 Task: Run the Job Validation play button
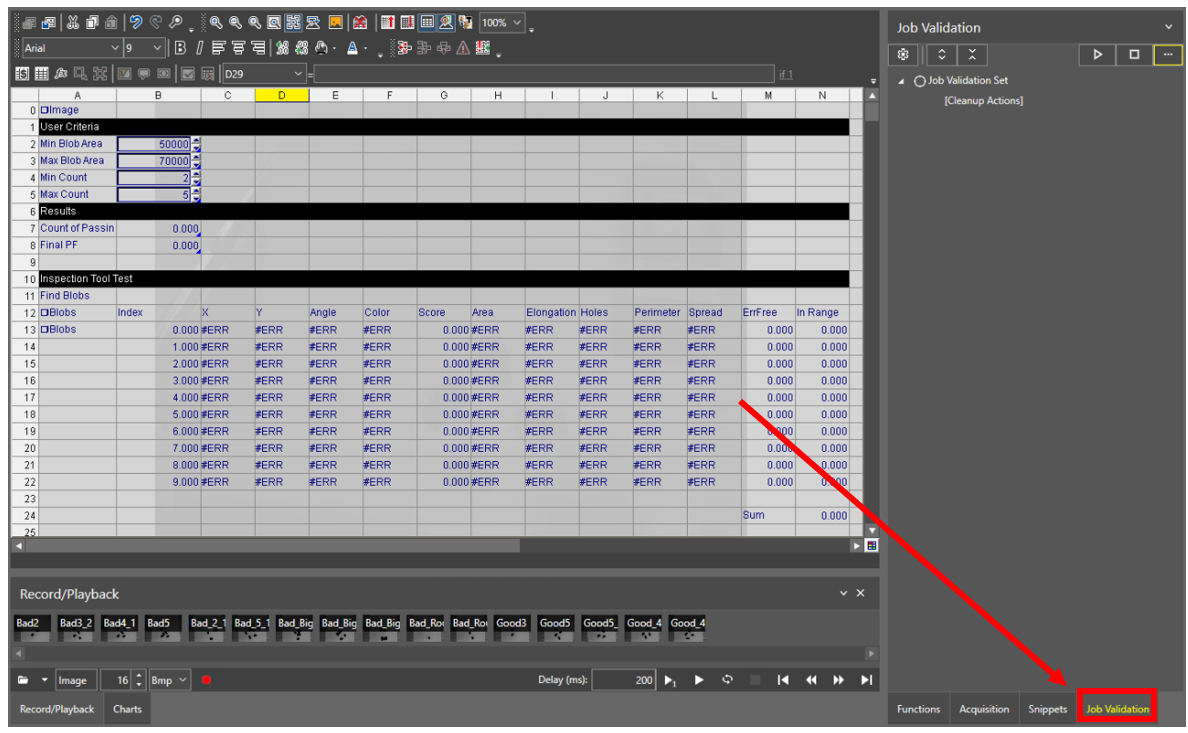pos(1097,55)
